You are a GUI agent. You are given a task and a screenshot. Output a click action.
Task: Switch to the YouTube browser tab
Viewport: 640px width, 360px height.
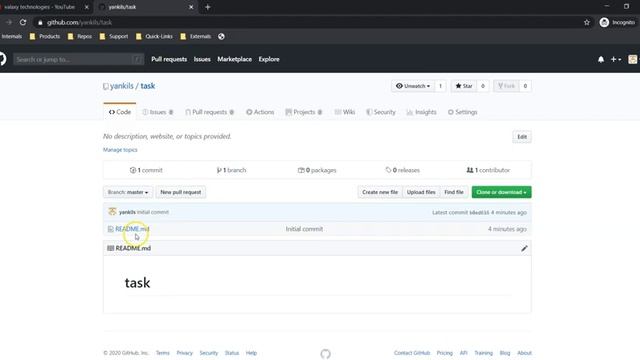(x=41, y=7)
